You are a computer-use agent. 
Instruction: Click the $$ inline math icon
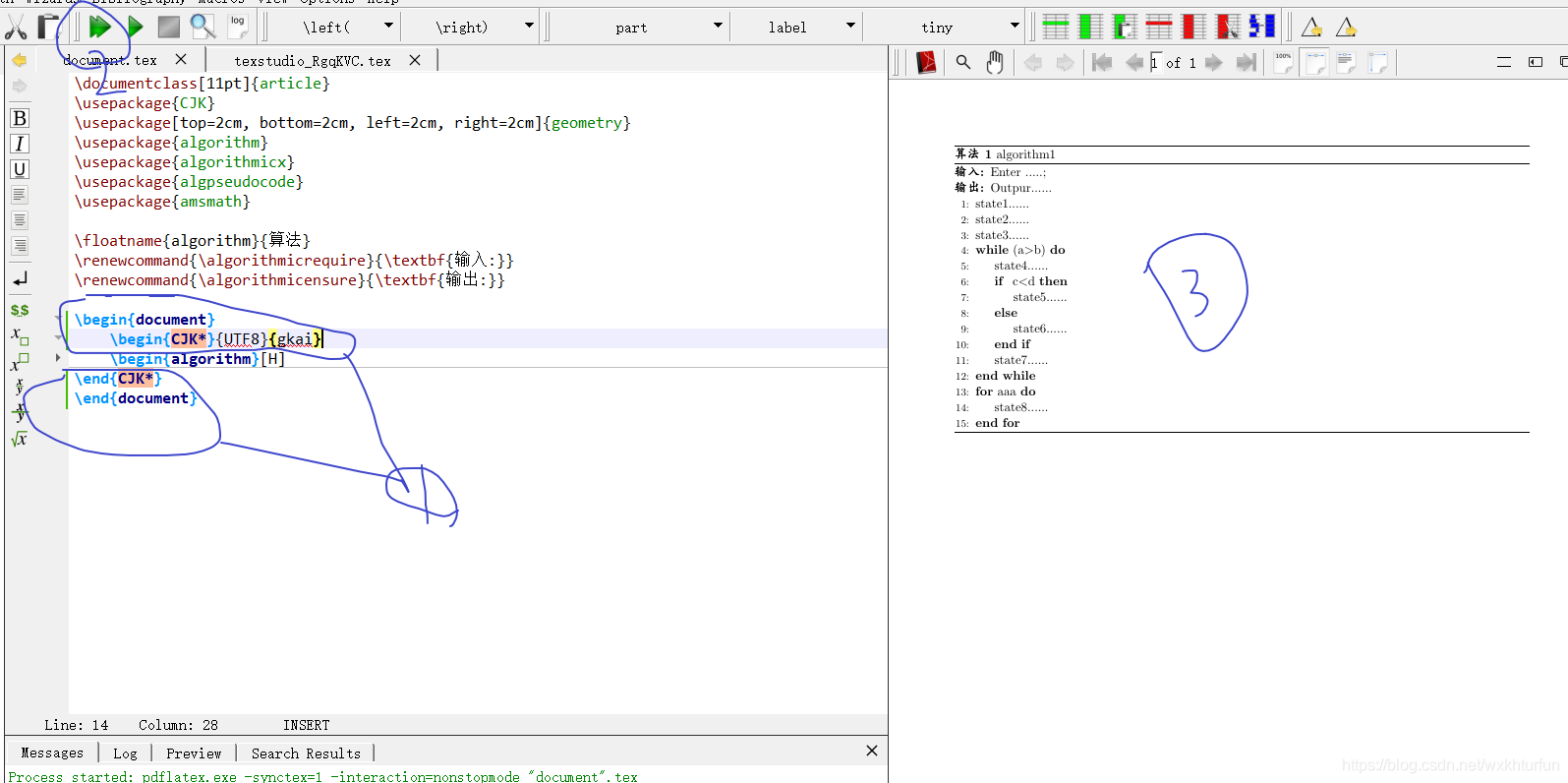(20, 310)
